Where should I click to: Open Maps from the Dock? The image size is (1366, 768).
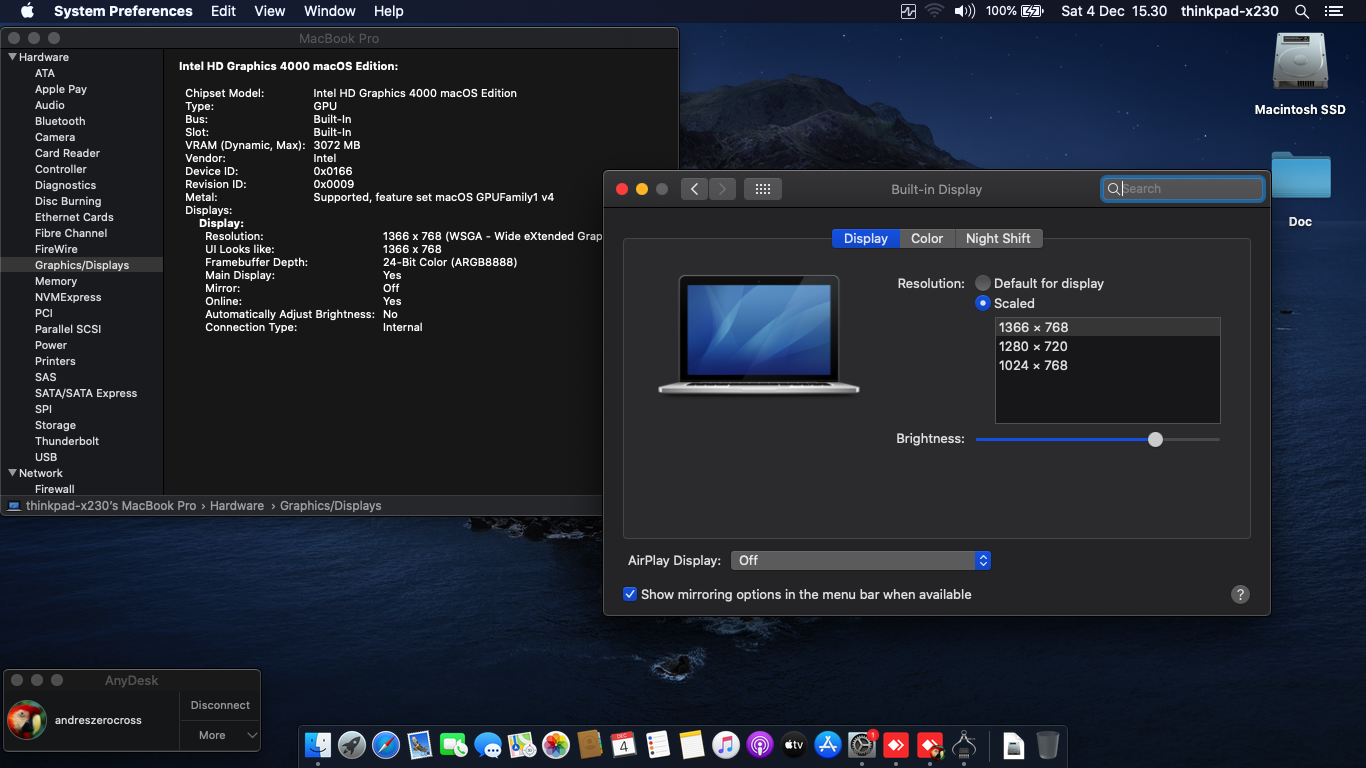[522, 745]
